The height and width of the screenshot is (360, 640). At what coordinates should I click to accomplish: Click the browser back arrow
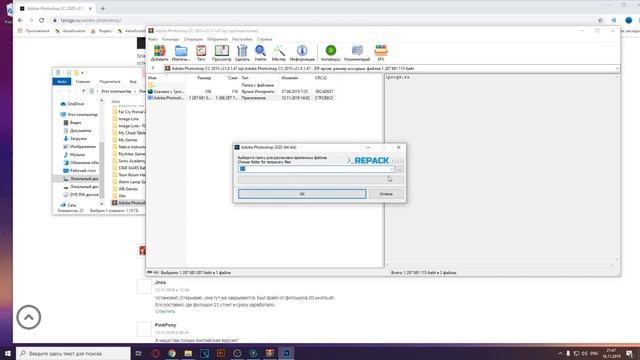pos(20,20)
